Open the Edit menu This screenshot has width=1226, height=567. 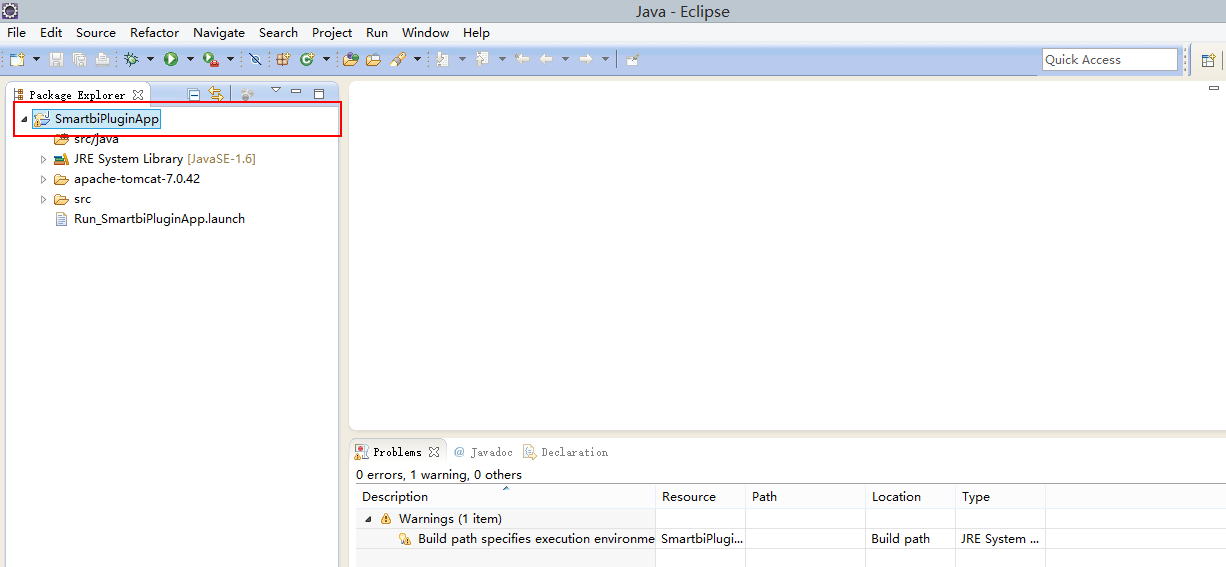(x=51, y=32)
